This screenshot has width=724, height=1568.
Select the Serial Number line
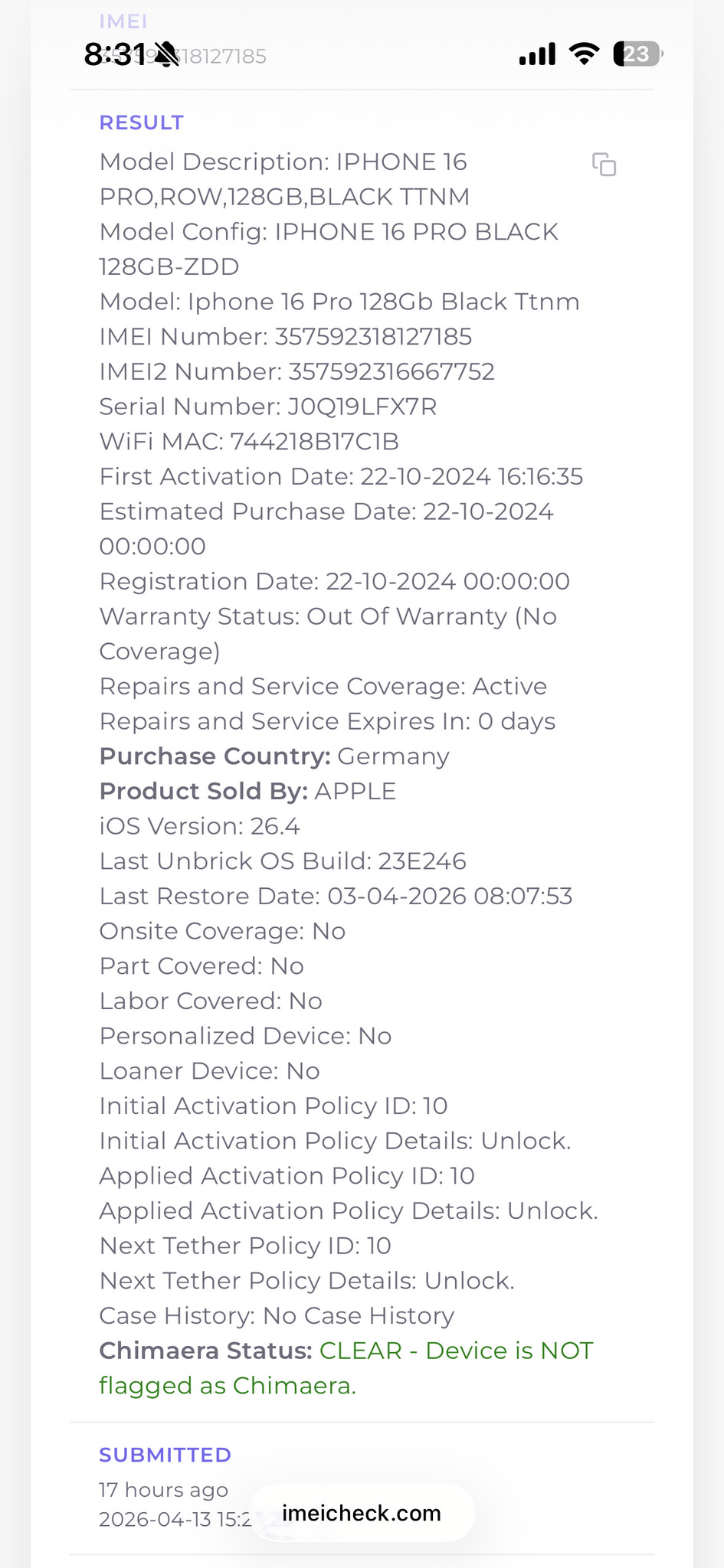pos(268,407)
